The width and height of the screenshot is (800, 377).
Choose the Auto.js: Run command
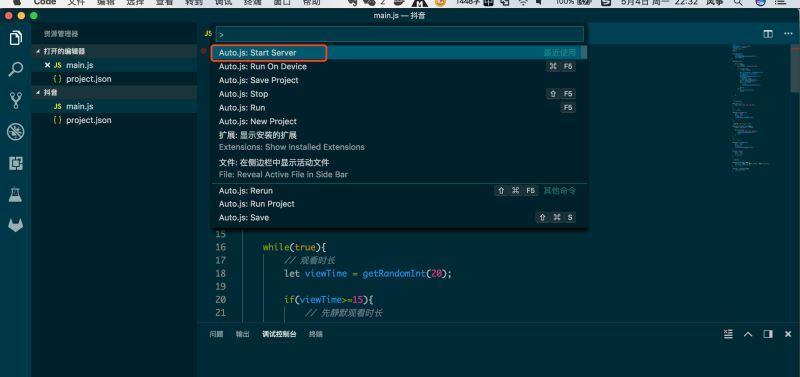pyautogui.click(x=399, y=108)
